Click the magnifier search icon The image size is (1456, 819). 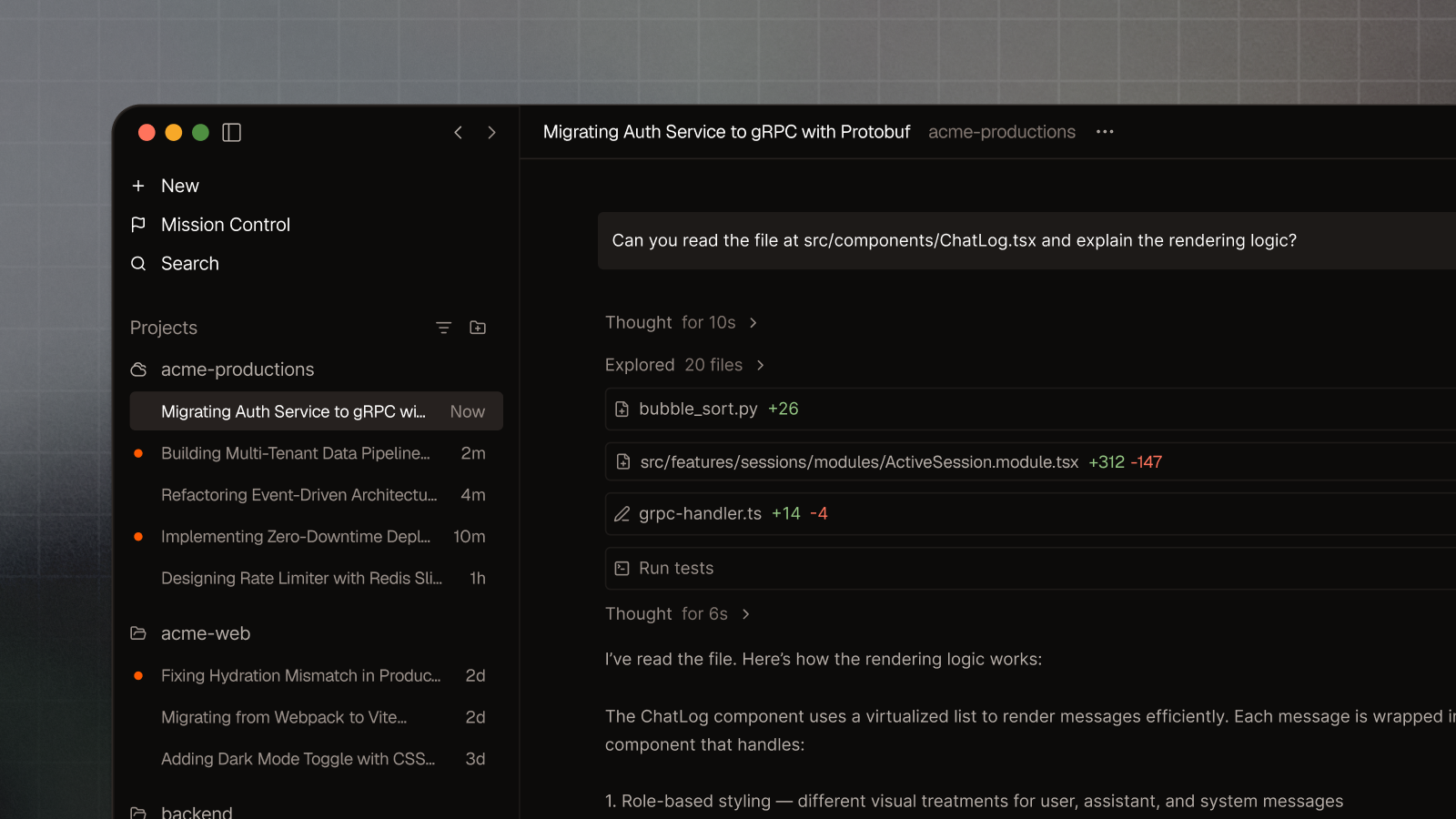click(138, 264)
